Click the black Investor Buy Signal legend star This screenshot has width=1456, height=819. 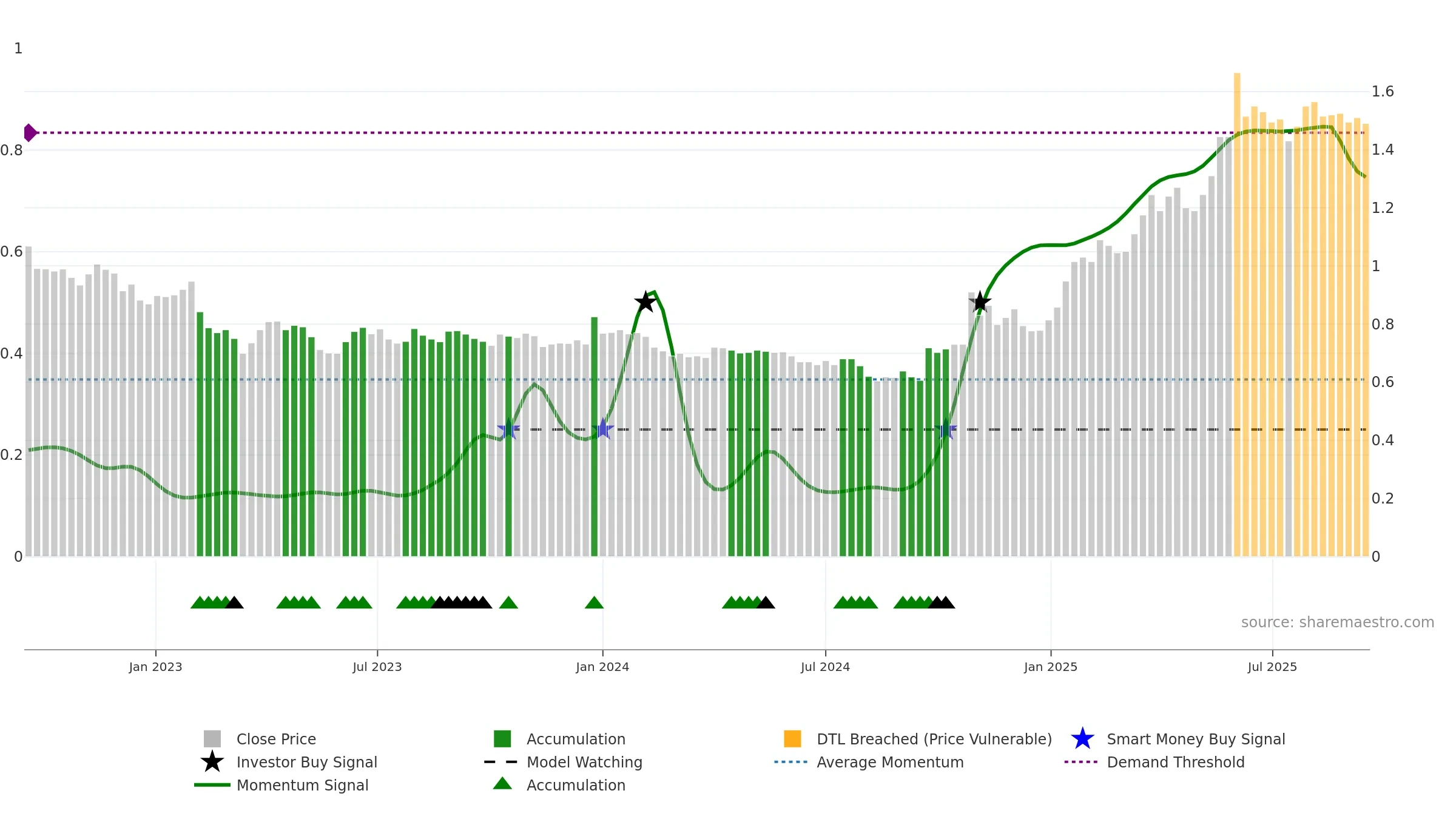[x=212, y=762]
